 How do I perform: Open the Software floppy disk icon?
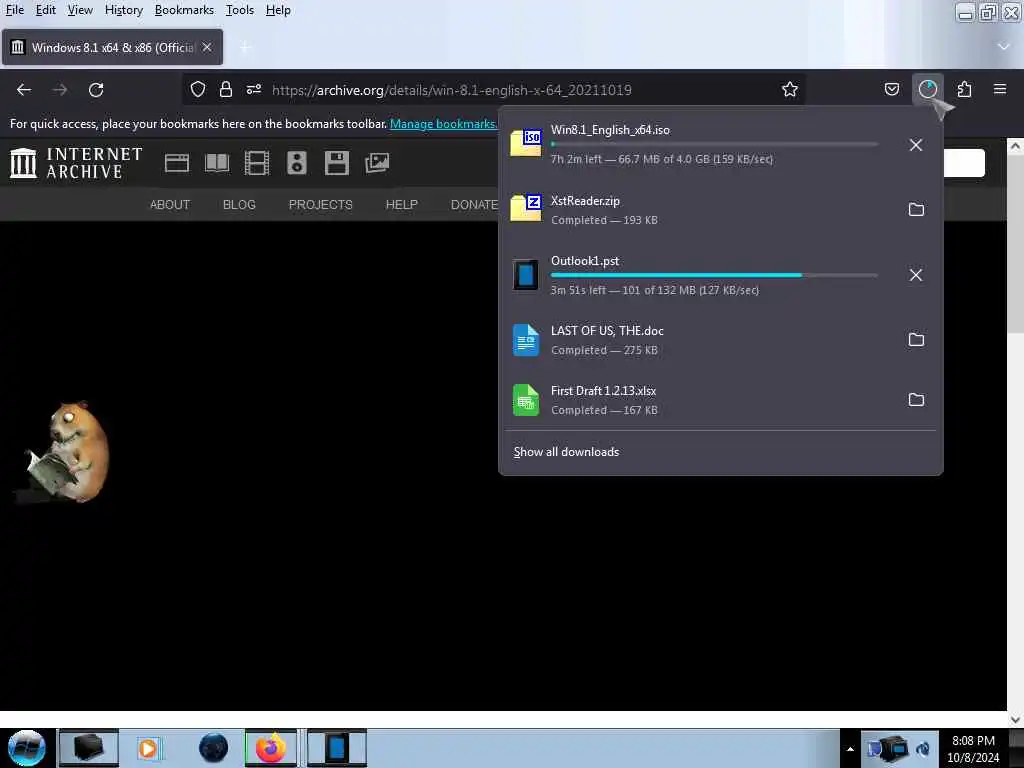coord(336,163)
